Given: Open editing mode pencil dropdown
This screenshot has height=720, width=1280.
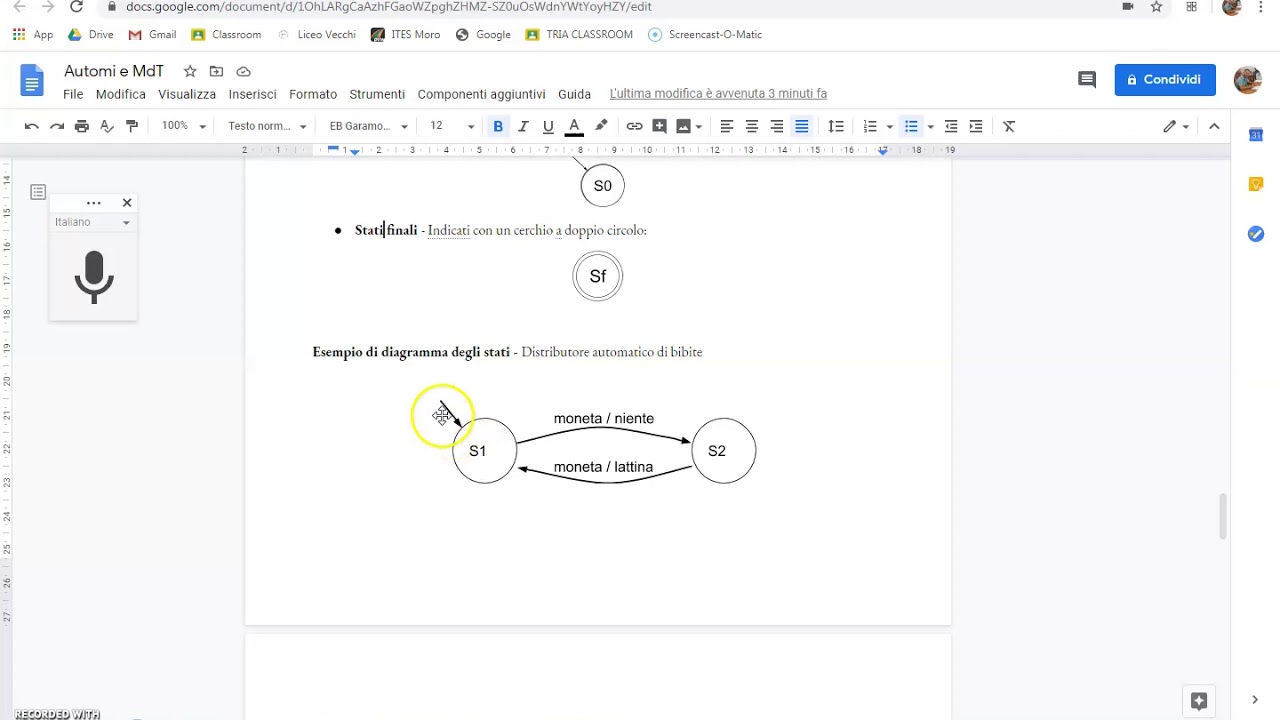Looking at the screenshot, I should coord(1175,126).
